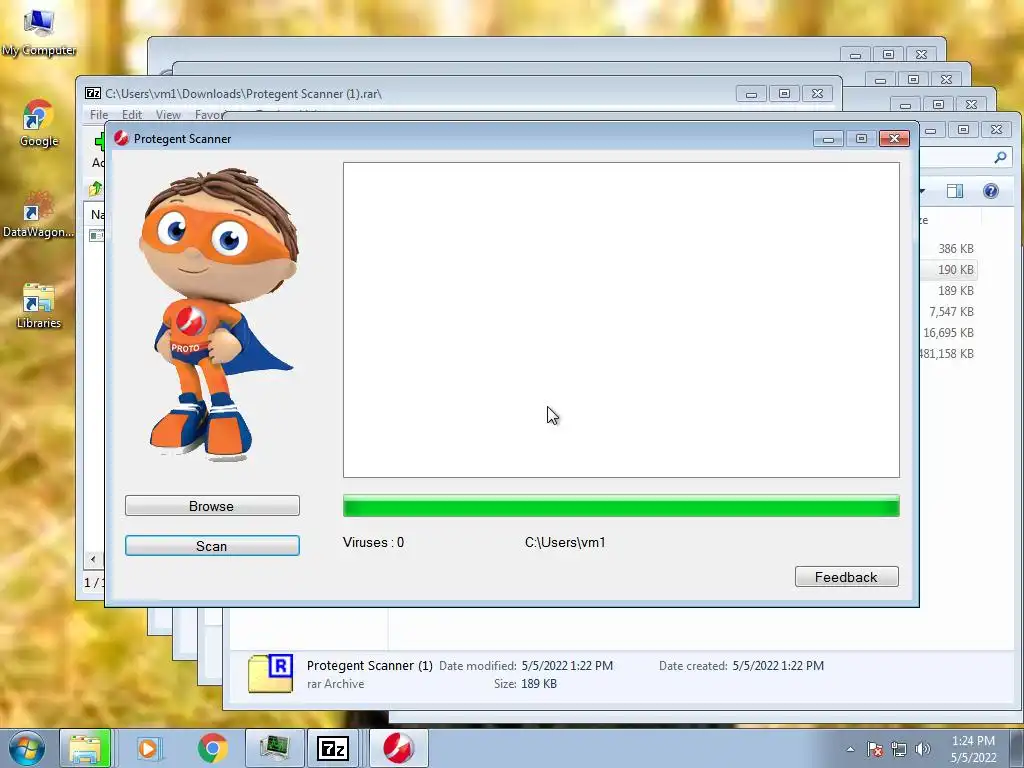Open My Computer desktop icon

click(x=39, y=31)
